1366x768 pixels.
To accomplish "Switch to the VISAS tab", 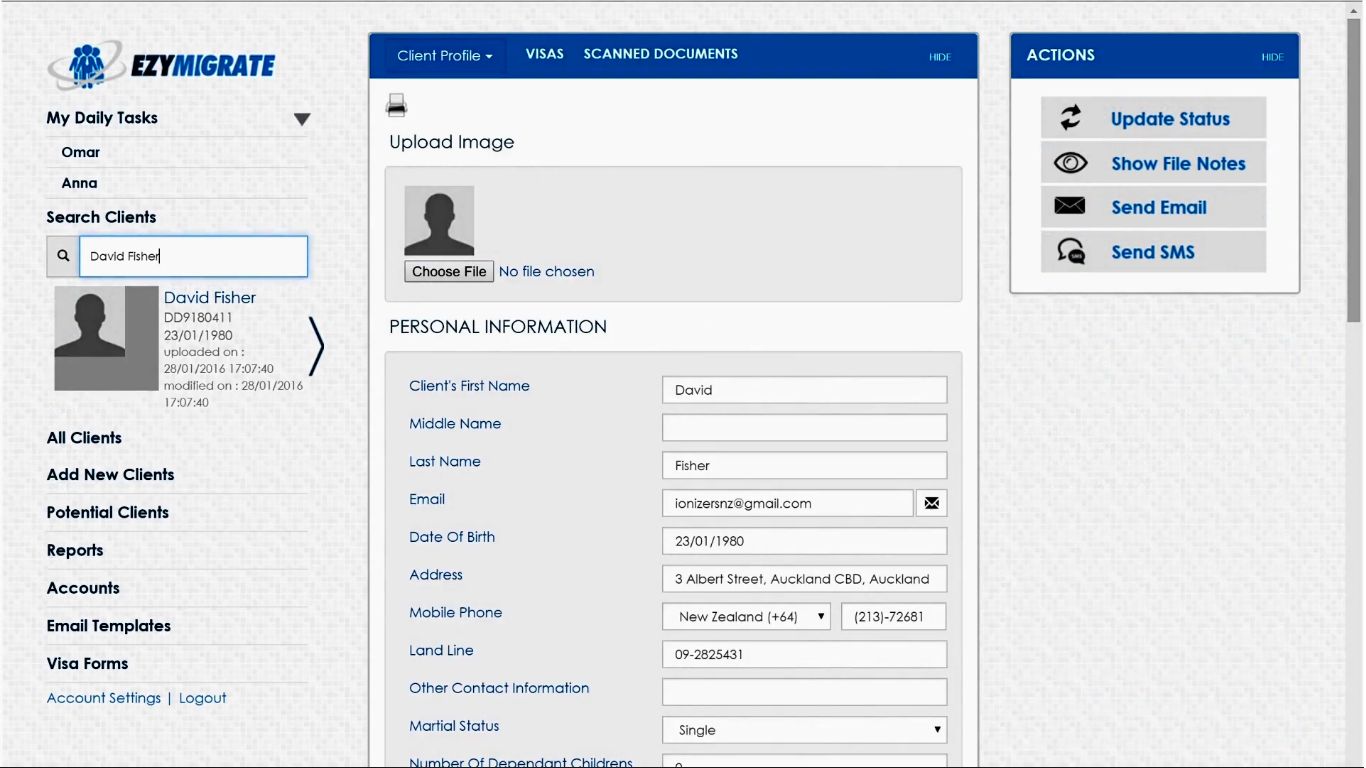I will coord(545,54).
